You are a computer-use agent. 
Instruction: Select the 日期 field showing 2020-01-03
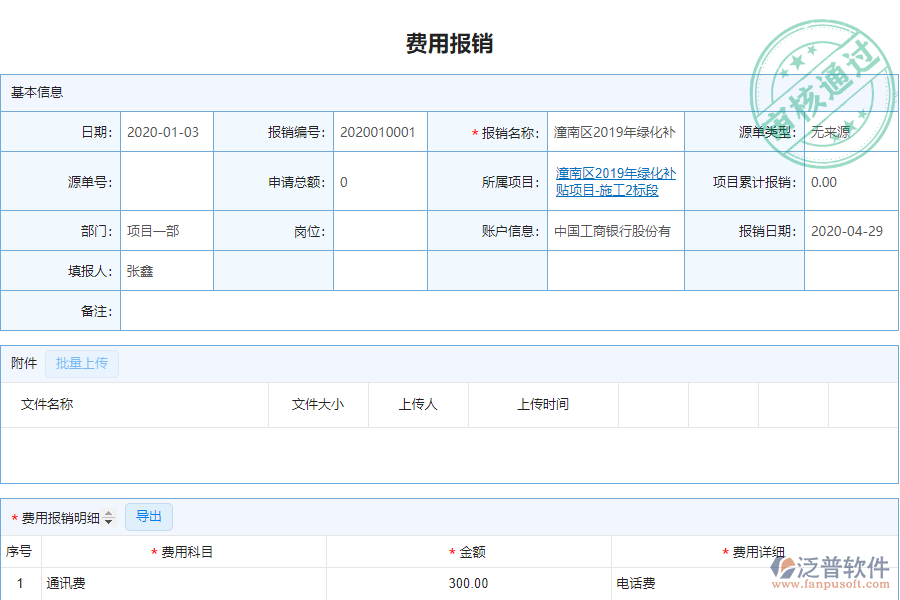[x=163, y=131]
